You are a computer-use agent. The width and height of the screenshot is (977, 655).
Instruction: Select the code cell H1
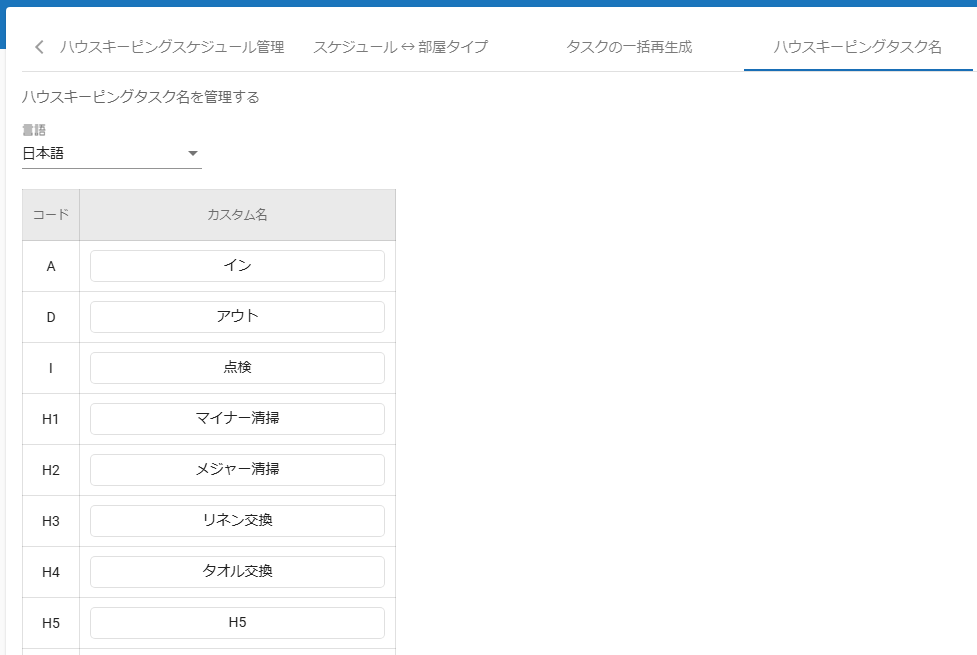[51, 419]
